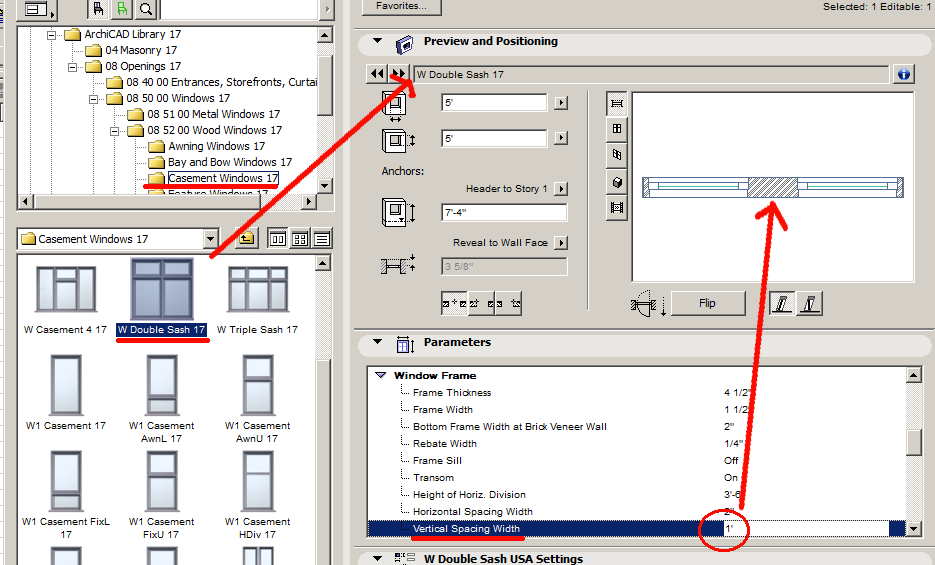Collapse the 08 Openings 17 tree node

73,67
